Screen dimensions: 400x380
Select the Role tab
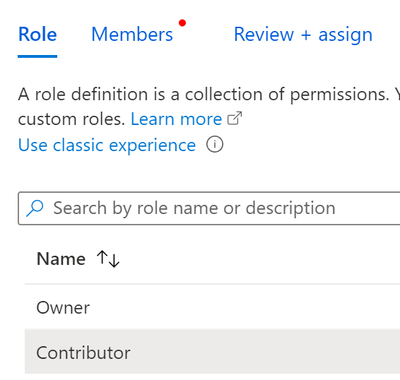[38, 35]
